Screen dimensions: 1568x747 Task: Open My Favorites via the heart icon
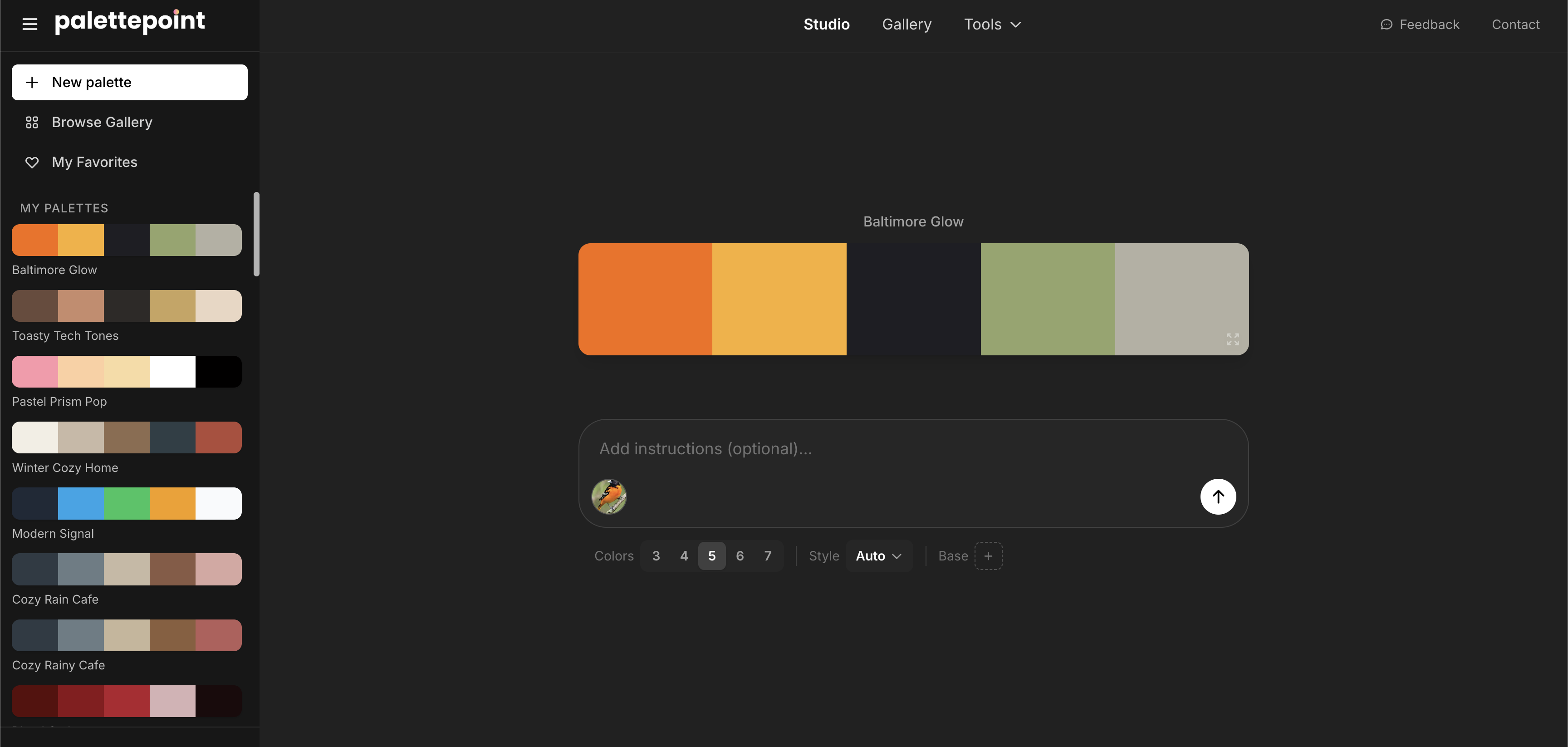tap(32, 162)
